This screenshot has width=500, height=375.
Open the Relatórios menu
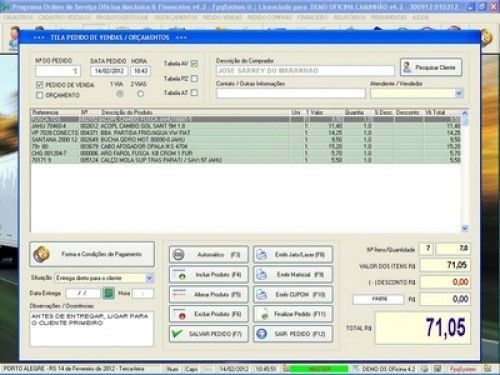349,17
